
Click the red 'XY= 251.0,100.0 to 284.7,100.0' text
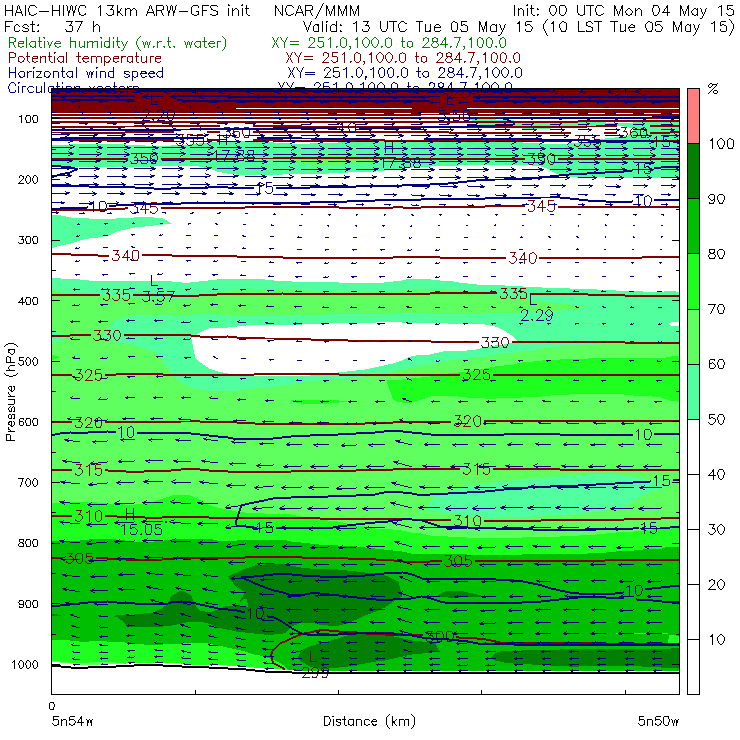click(x=403, y=58)
